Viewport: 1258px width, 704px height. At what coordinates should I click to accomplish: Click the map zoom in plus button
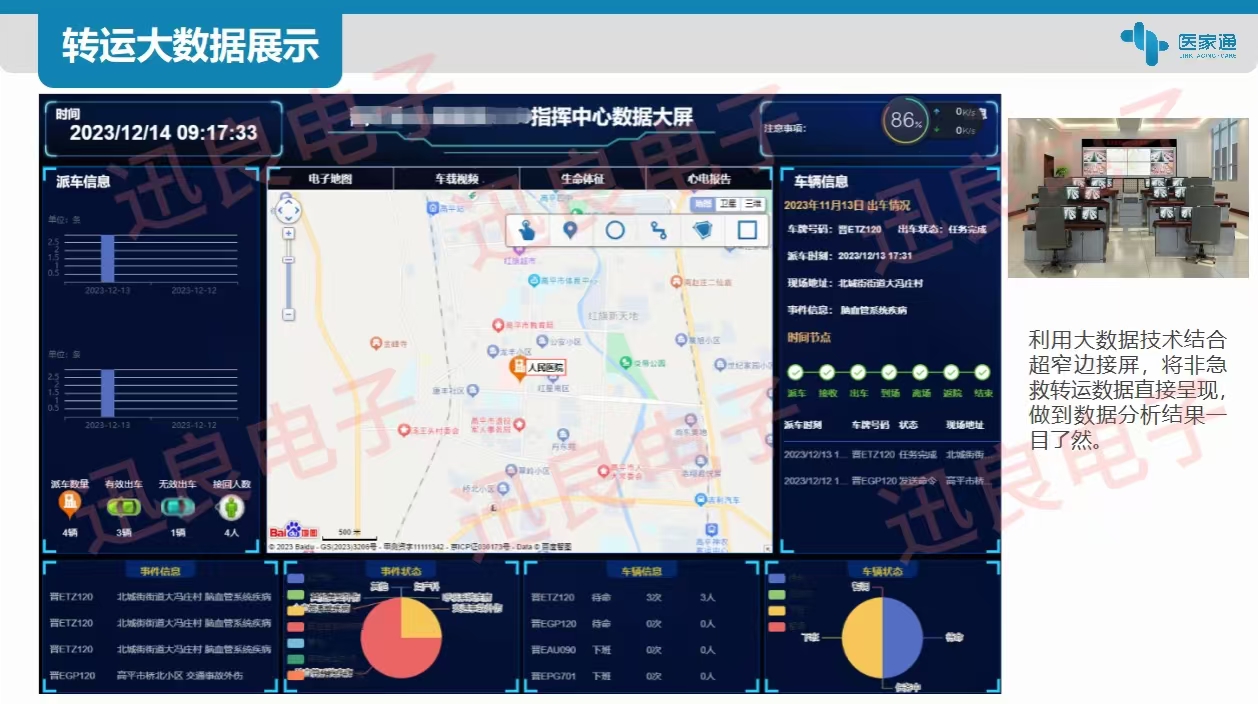288,233
